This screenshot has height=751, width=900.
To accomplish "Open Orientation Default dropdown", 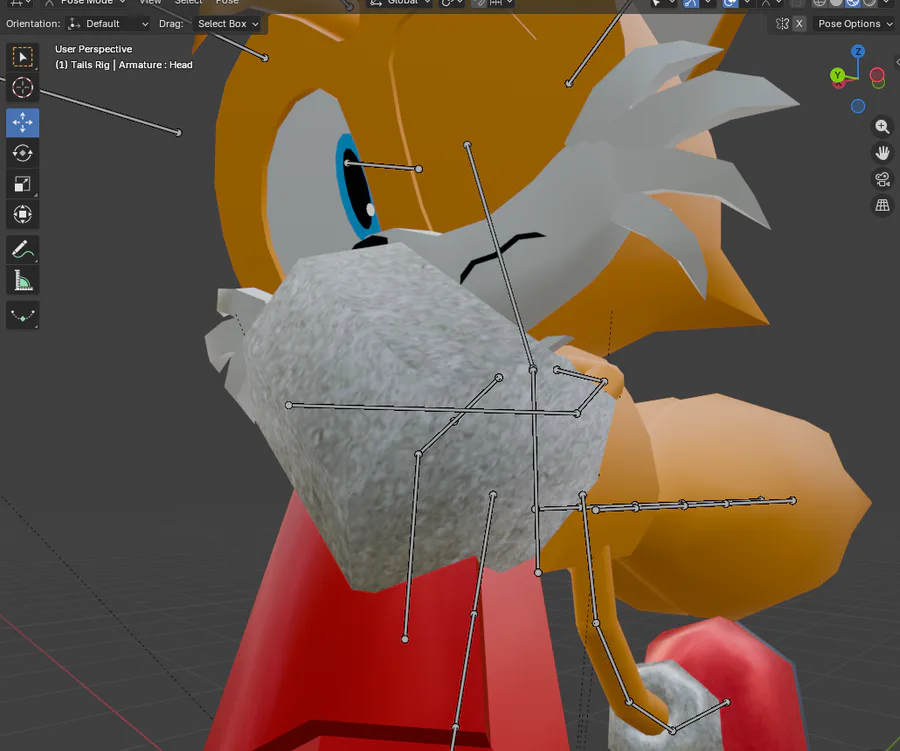I will [108, 24].
